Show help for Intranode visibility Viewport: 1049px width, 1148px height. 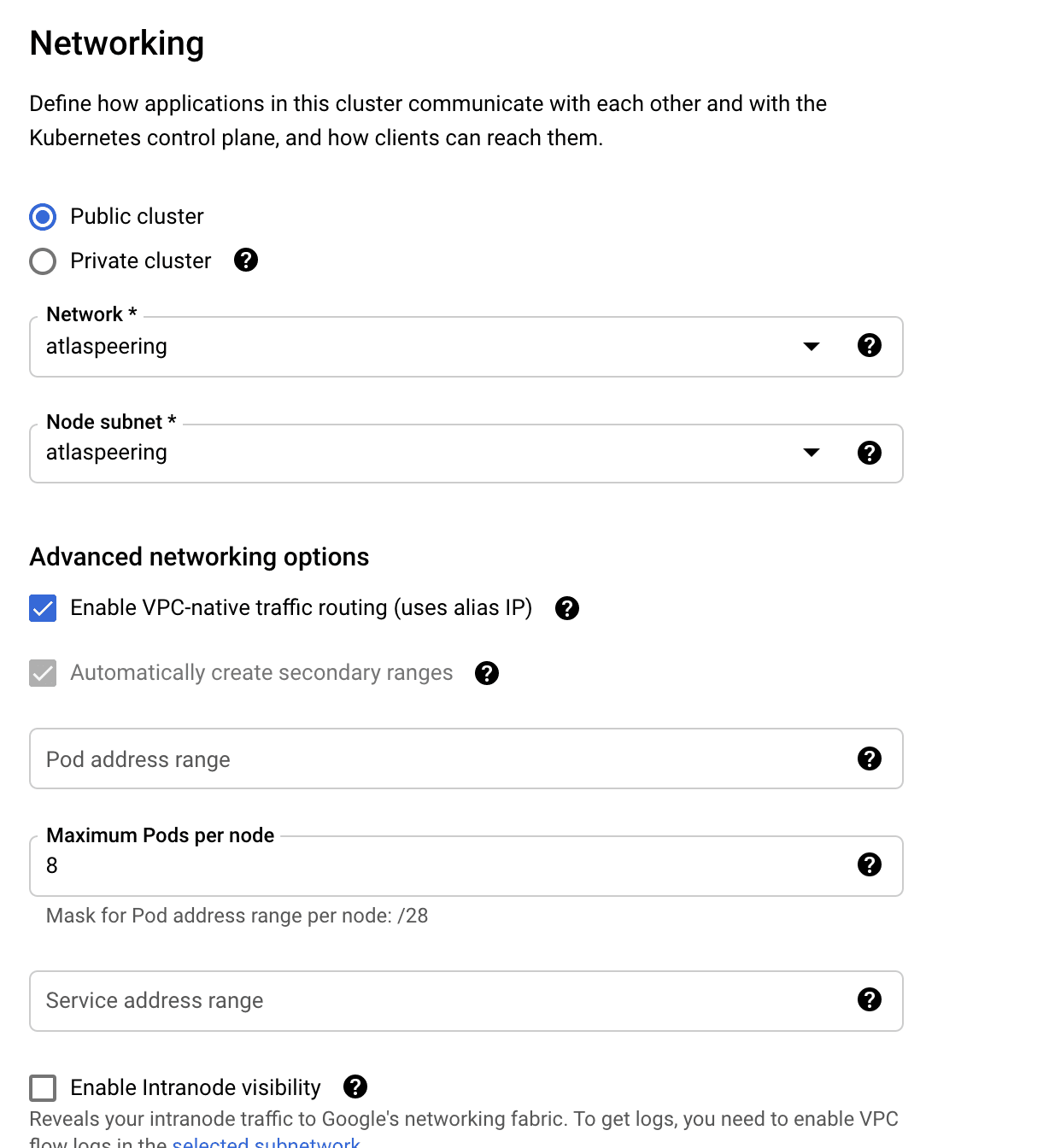coord(355,1086)
